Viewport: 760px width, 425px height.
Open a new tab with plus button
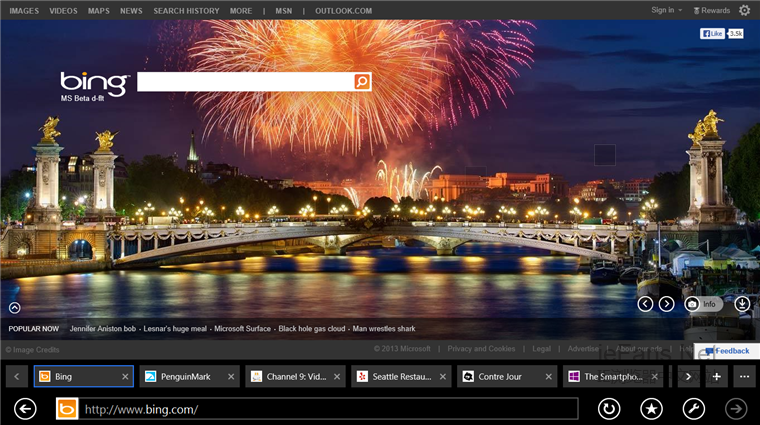[716, 377]
